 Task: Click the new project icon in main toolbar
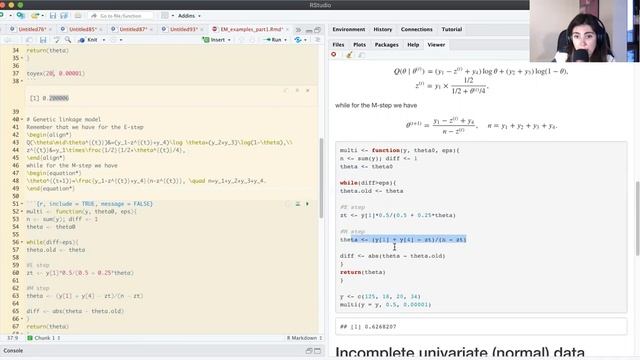20,16
